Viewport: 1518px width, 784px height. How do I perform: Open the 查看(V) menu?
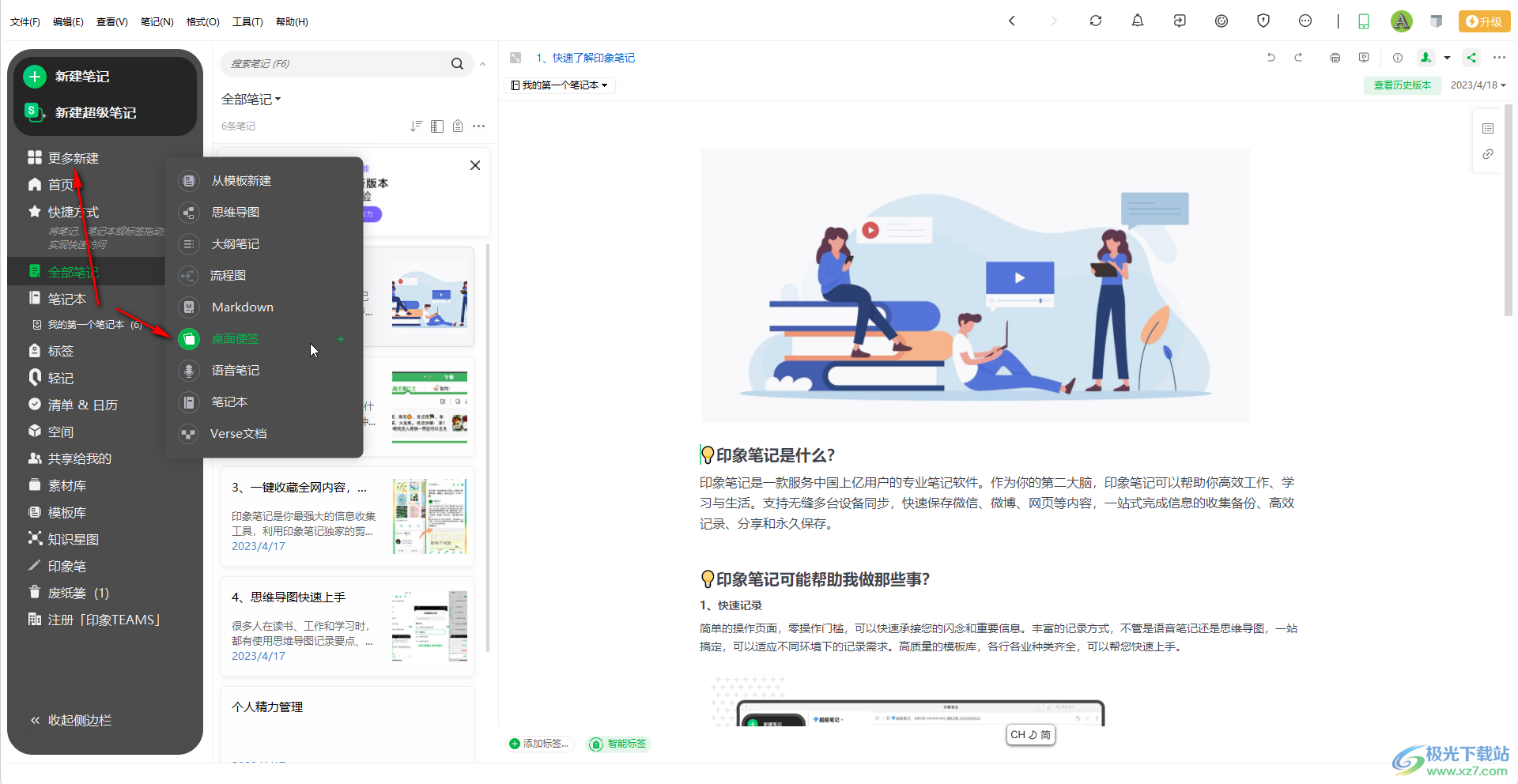coord(112,21)
